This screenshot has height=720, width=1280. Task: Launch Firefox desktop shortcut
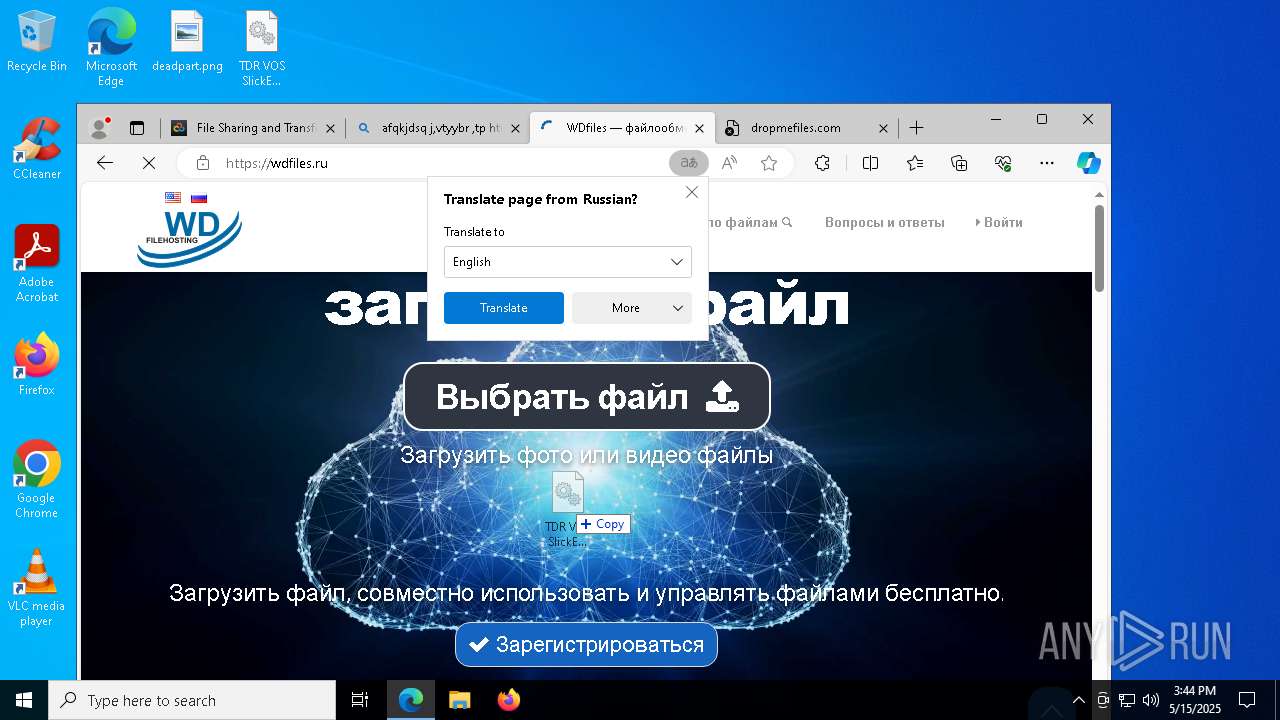37,364
